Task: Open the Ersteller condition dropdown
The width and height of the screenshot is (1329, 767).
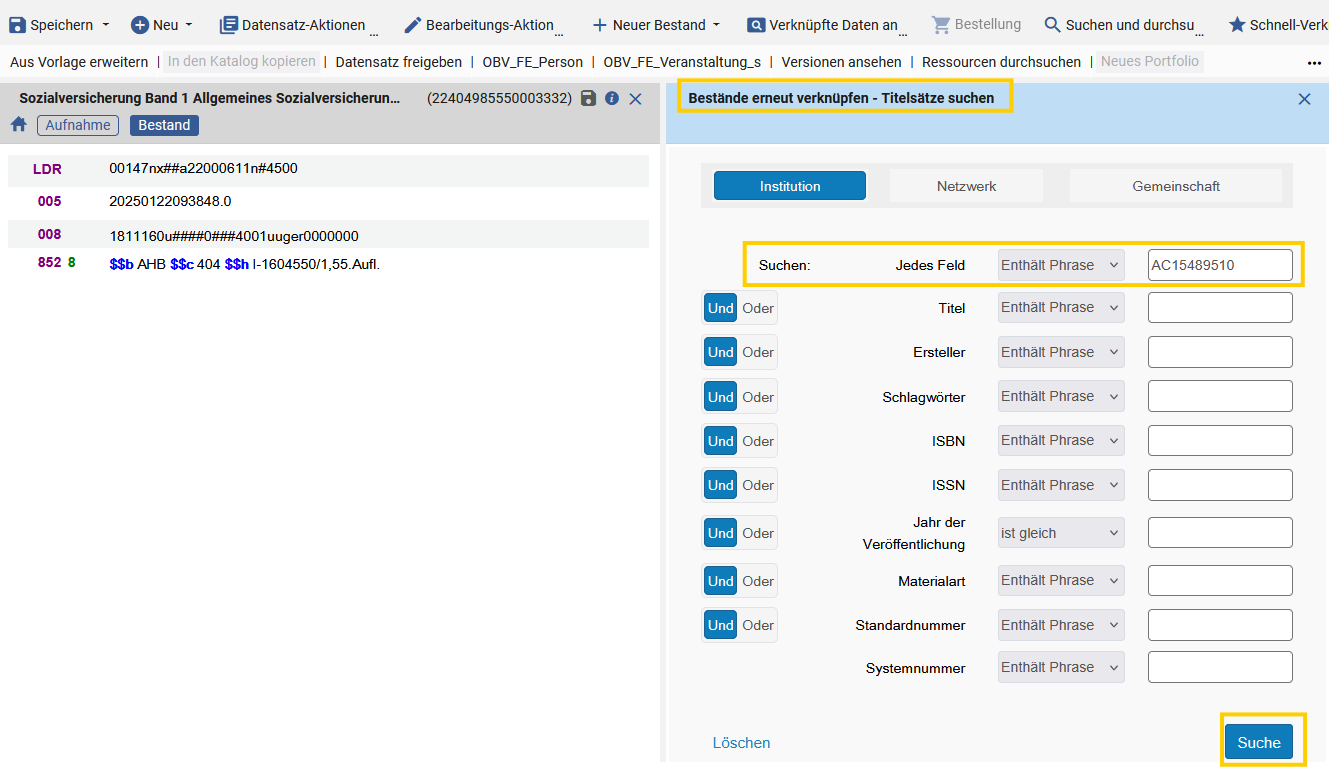Action: point(1061,352)
